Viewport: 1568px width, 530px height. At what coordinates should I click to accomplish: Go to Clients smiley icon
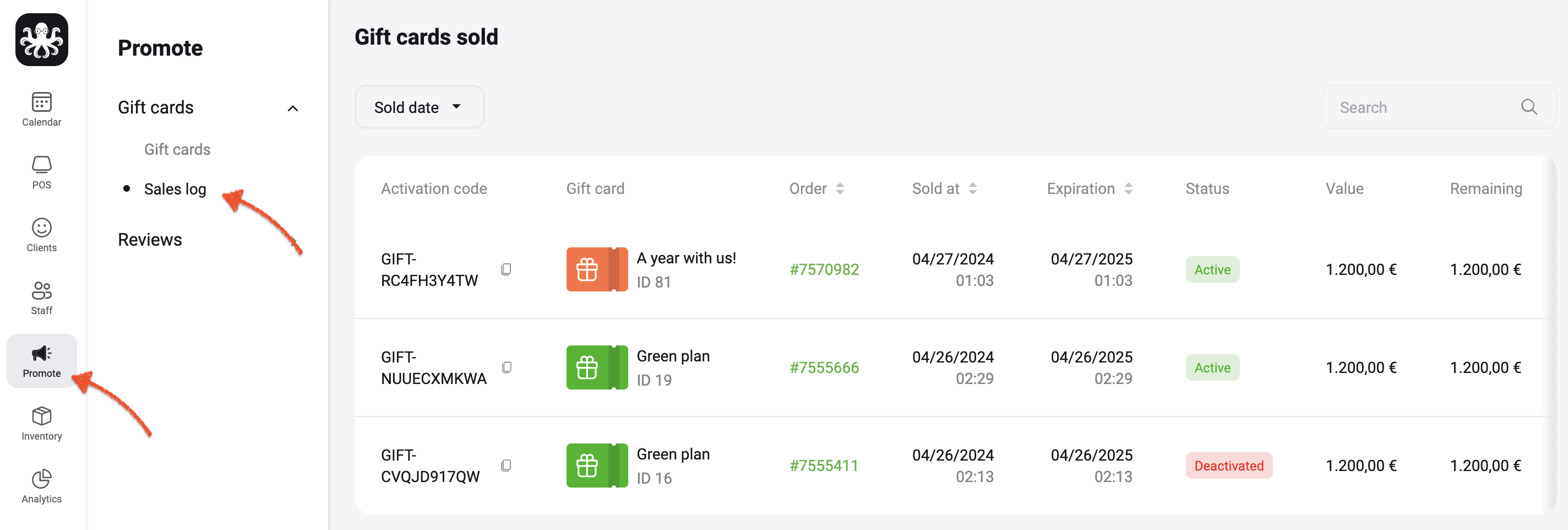point(41,227)
